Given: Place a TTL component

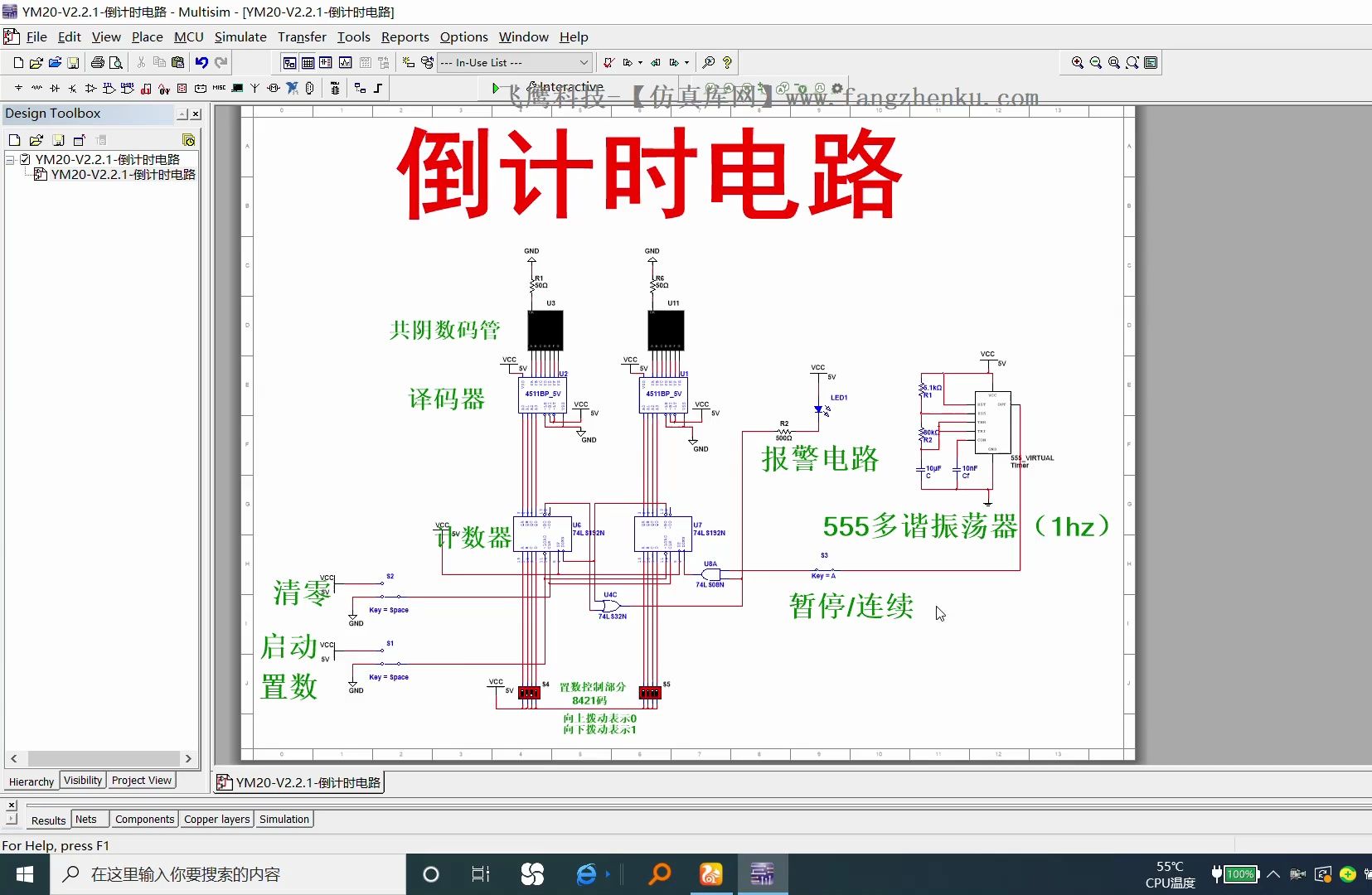Looking at the screenshot, I should tap(109, 88).
